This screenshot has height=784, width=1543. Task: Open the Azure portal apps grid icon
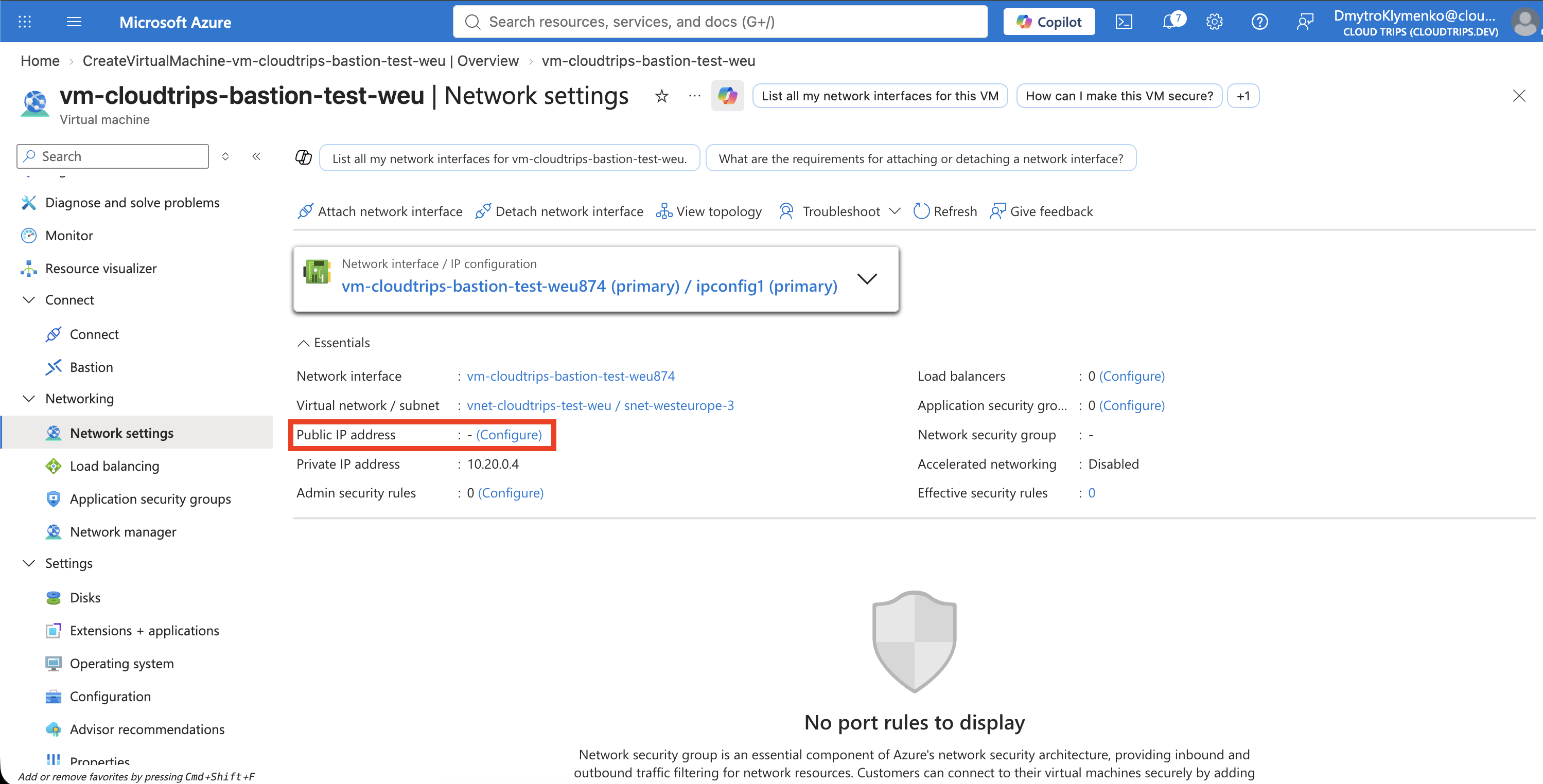25,22
